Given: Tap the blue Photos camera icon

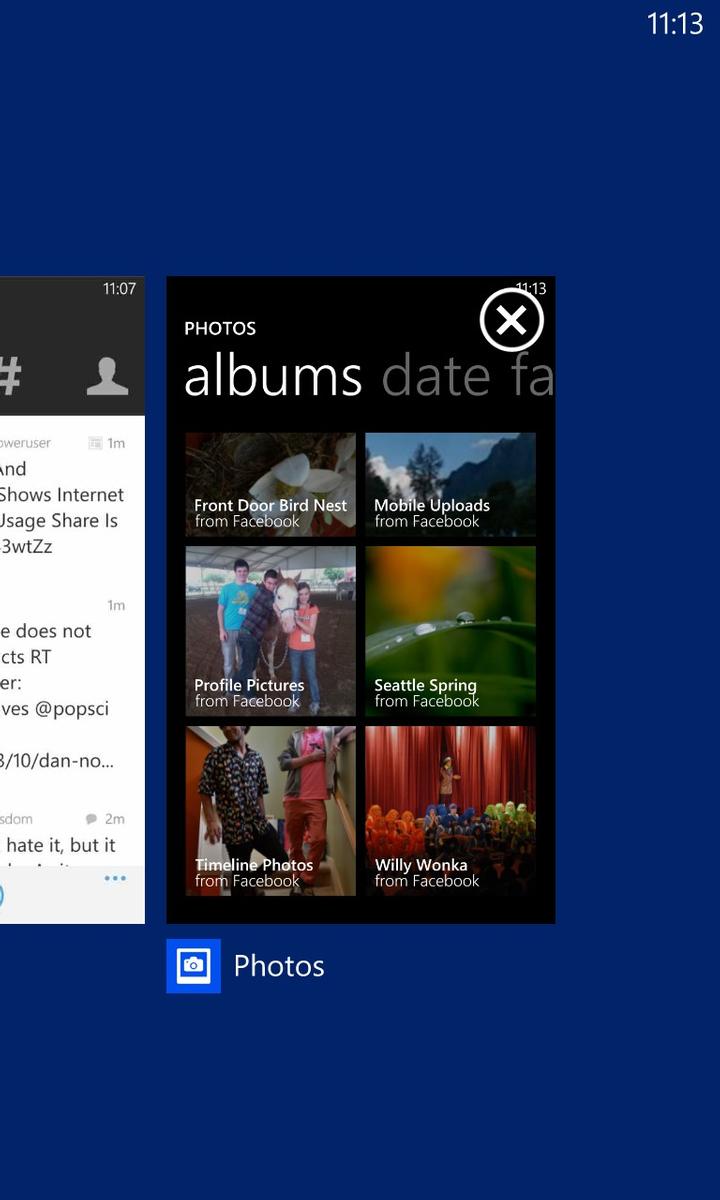Looking at the screenshot, I should point(193,966).
